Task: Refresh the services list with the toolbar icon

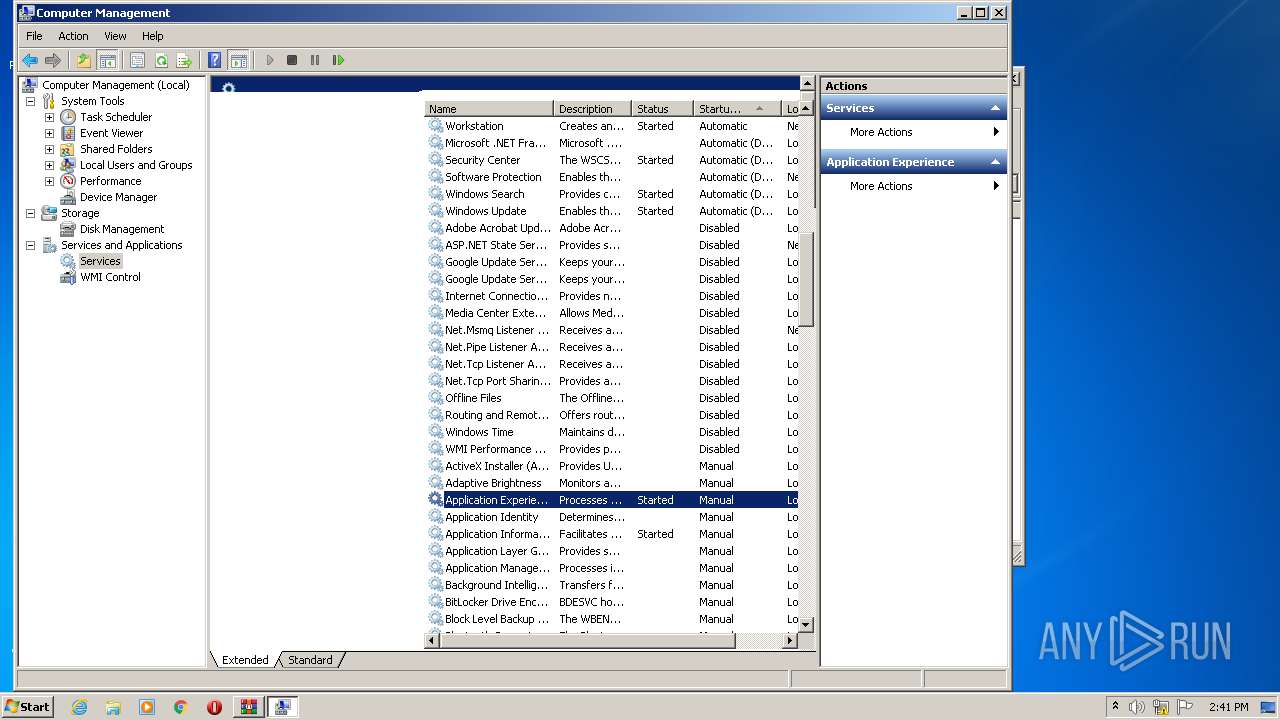Action: pyautogui.click(x=161, y=60)
